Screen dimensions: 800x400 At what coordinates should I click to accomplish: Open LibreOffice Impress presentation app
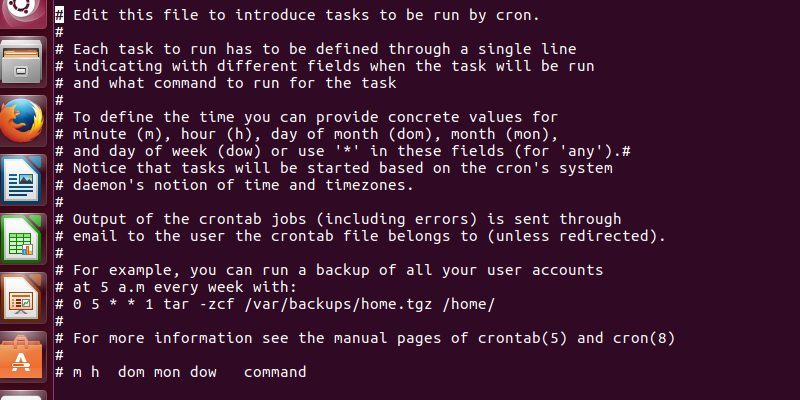click(24, 298)
